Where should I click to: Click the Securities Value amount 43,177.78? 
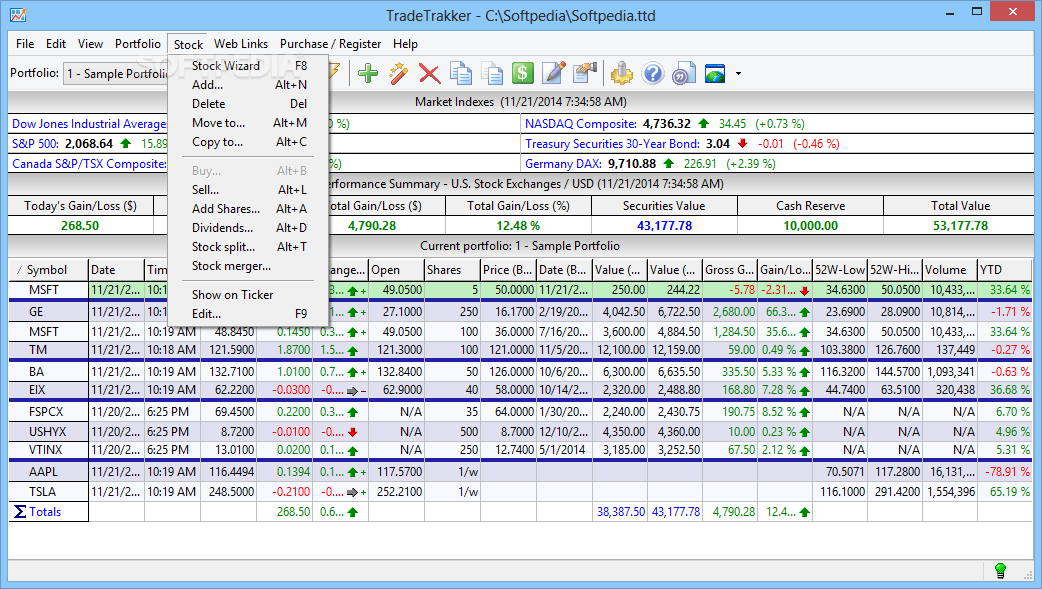tap(665, 225)
